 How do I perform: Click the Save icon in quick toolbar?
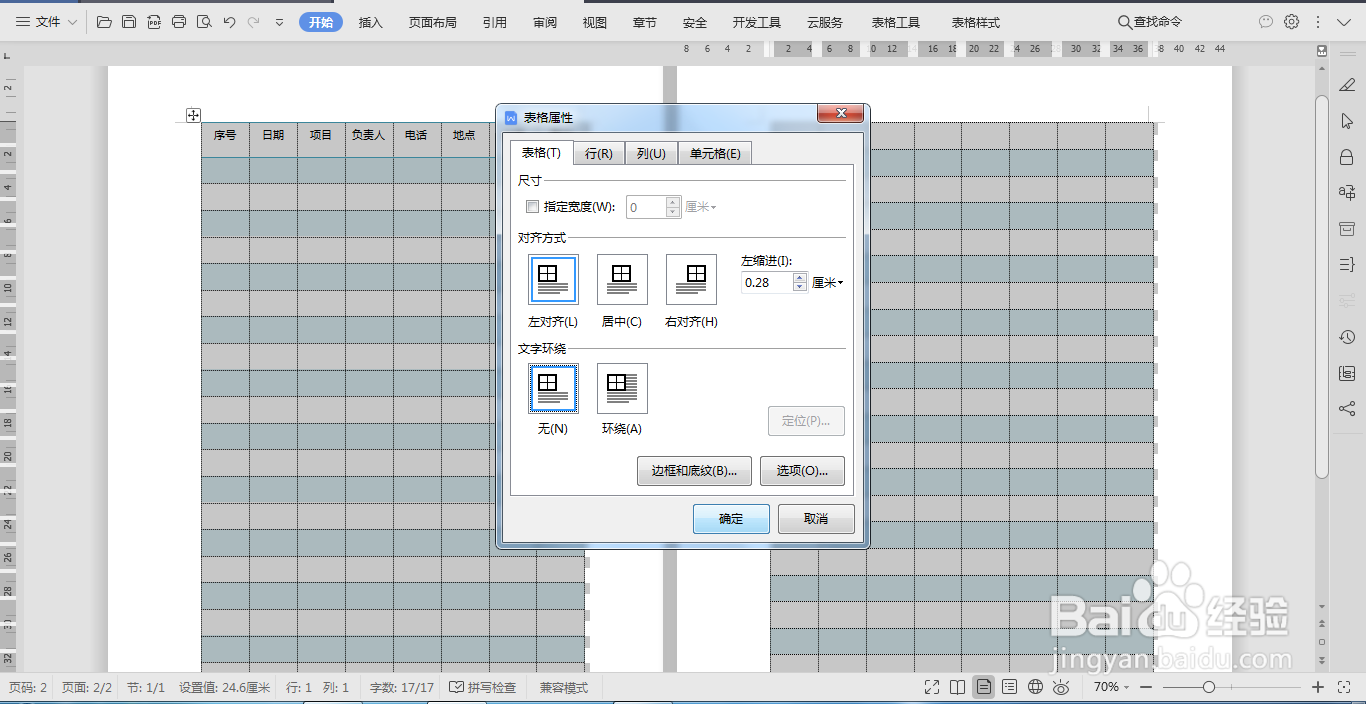tap(129, 22)
